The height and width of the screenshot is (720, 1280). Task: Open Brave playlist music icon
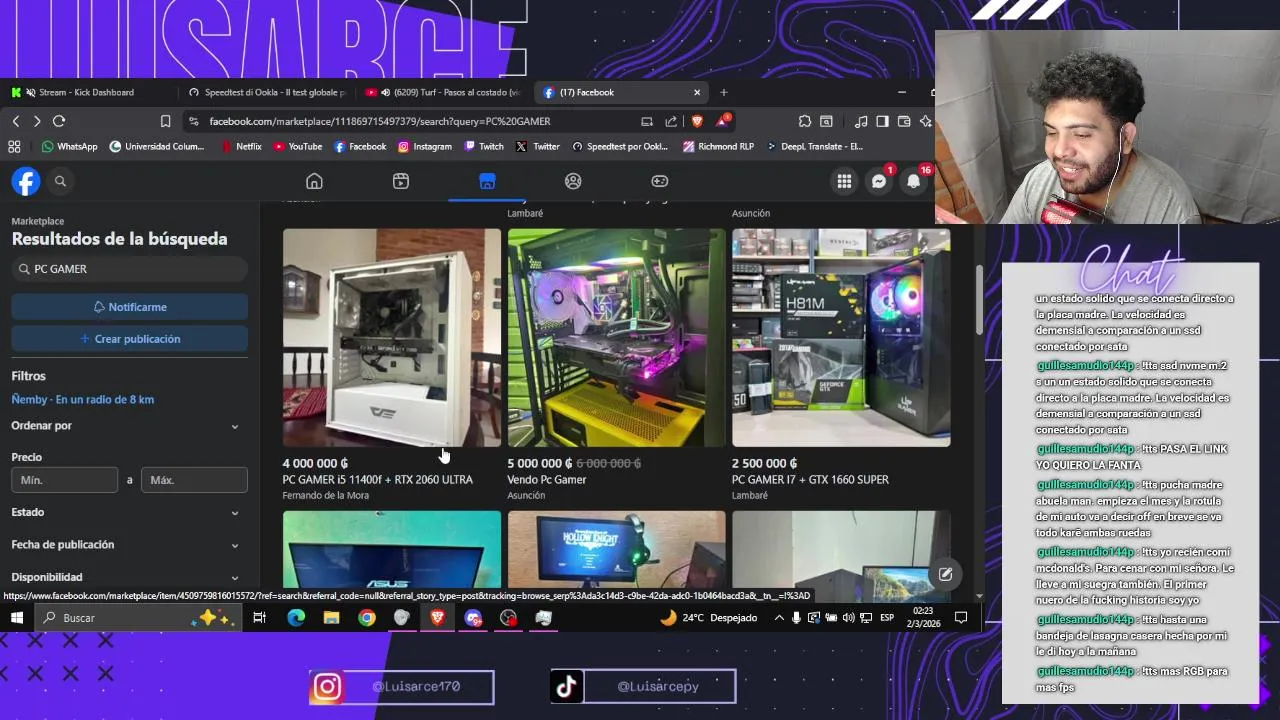click(861, 121)
